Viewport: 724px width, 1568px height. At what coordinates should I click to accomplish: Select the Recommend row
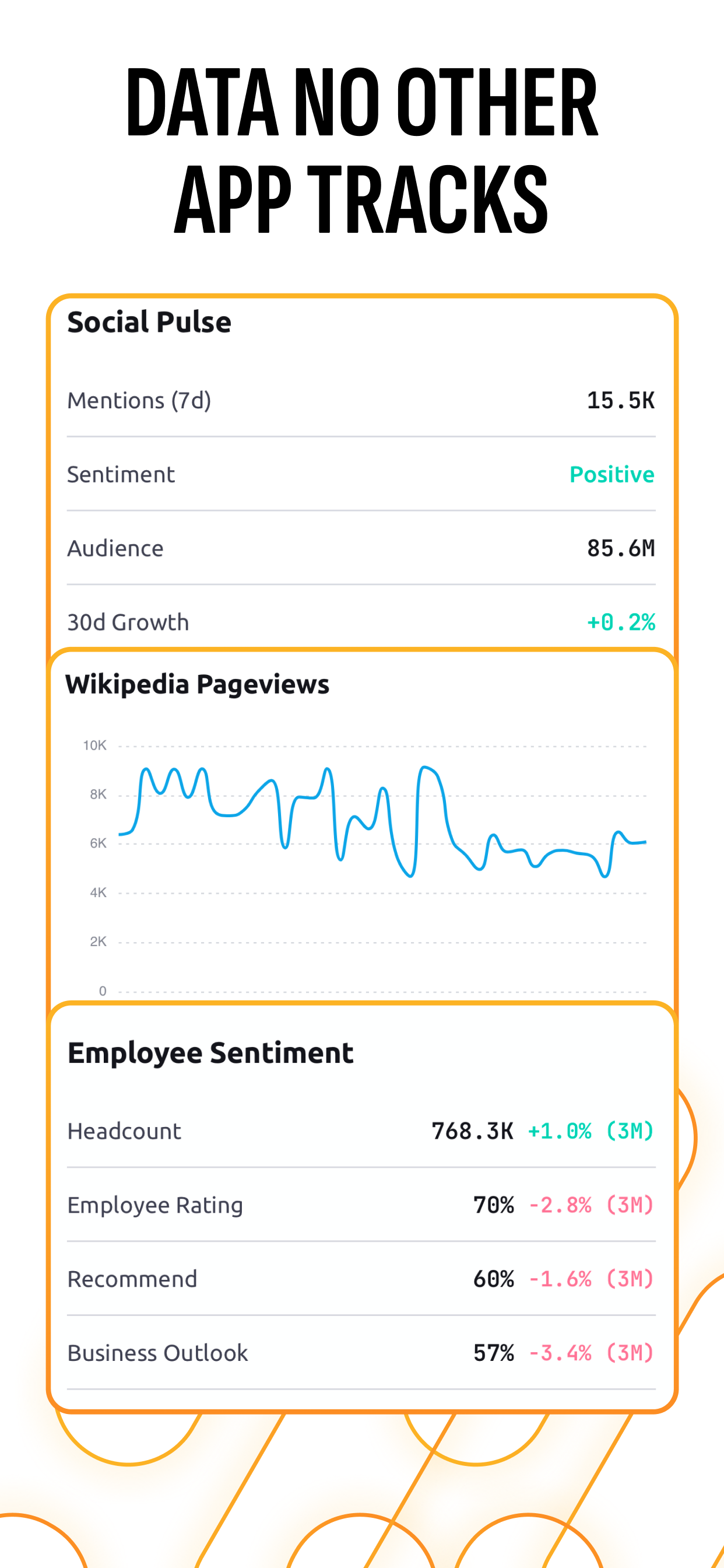coord(361,1279)
